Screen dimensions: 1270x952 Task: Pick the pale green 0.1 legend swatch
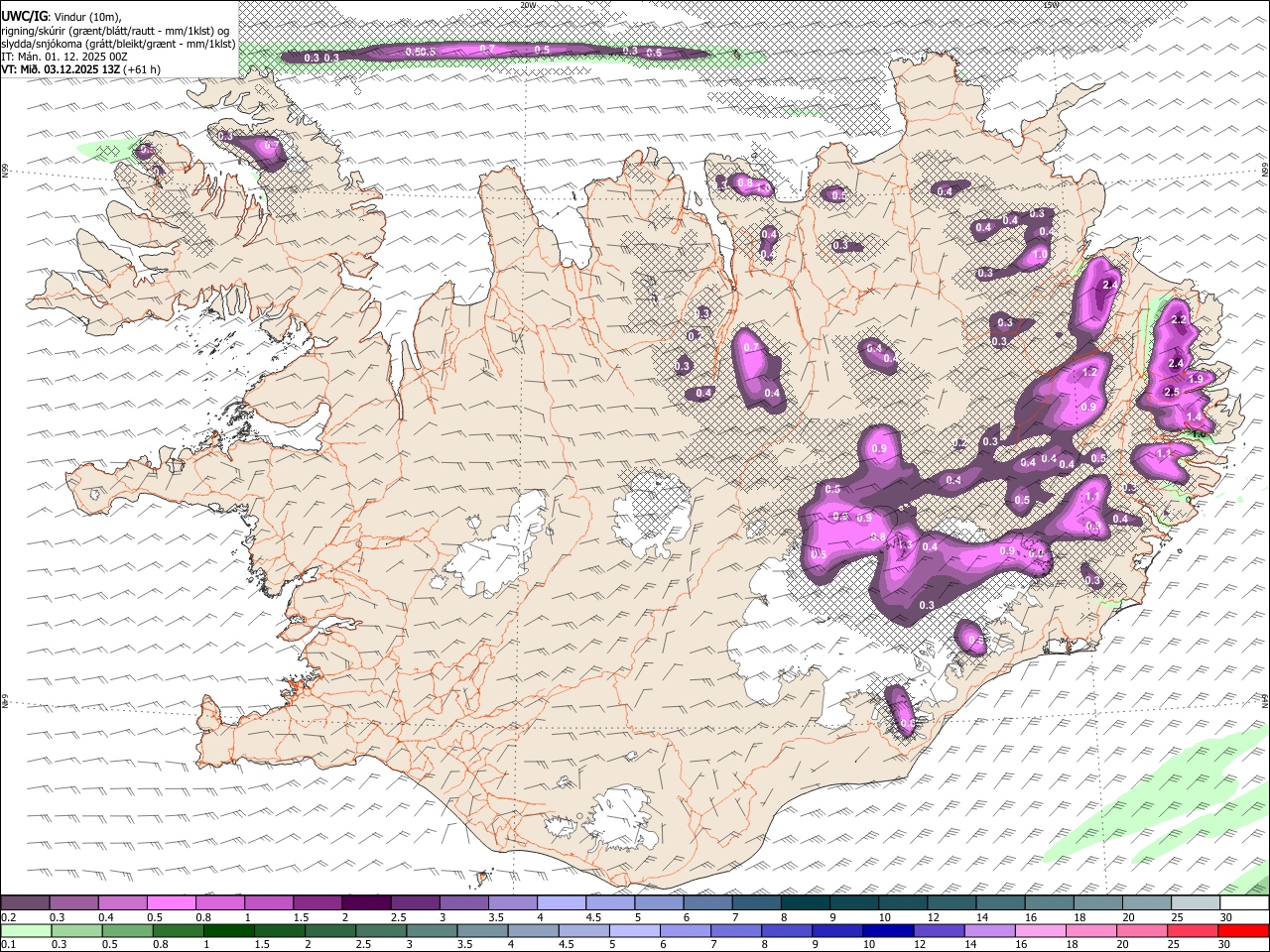point(26,930)
